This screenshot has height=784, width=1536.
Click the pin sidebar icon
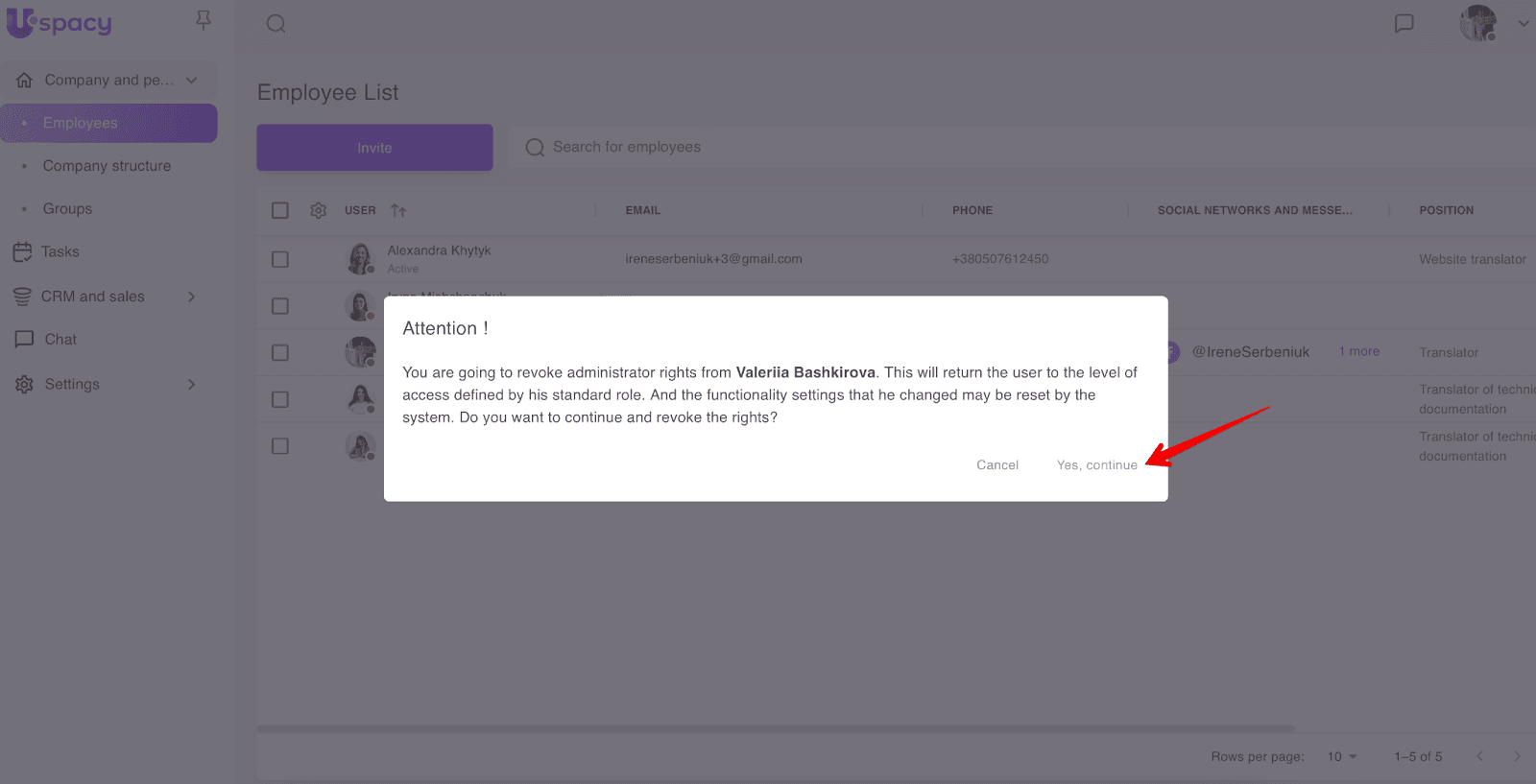click(203, 20)
